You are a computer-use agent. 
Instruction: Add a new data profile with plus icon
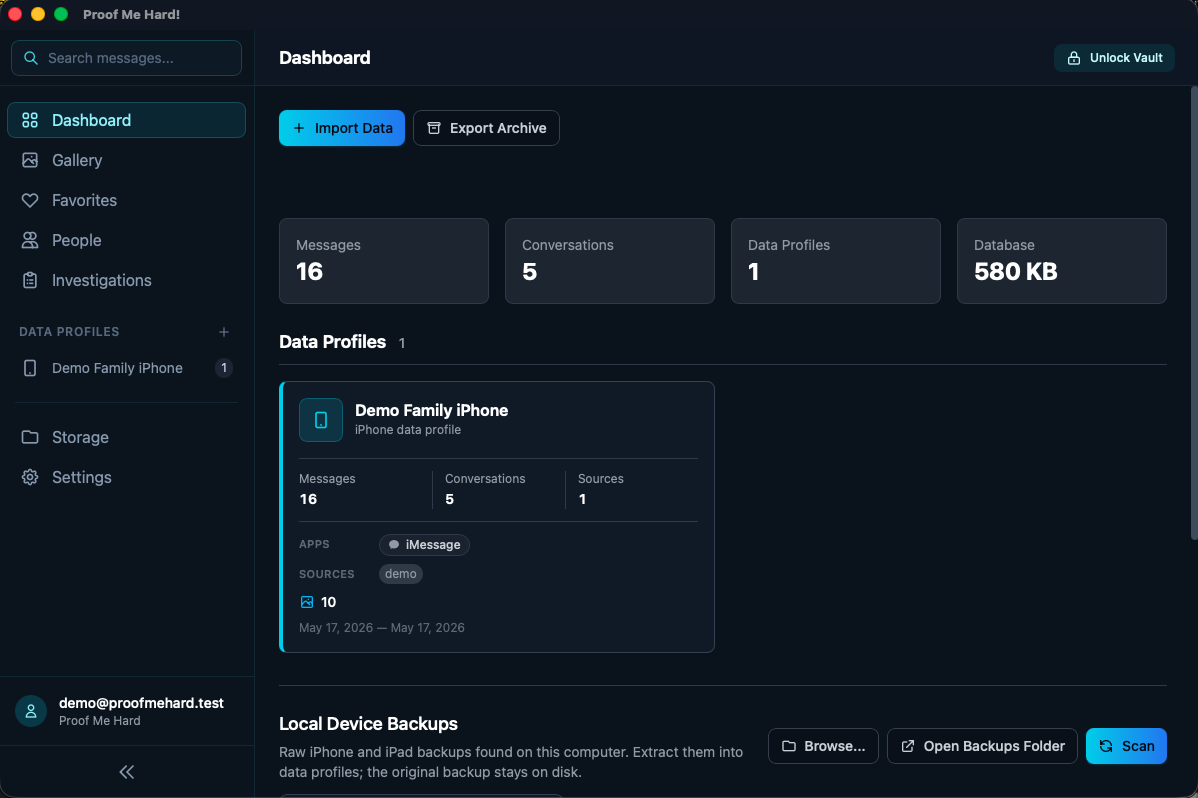tap(224, 332)
